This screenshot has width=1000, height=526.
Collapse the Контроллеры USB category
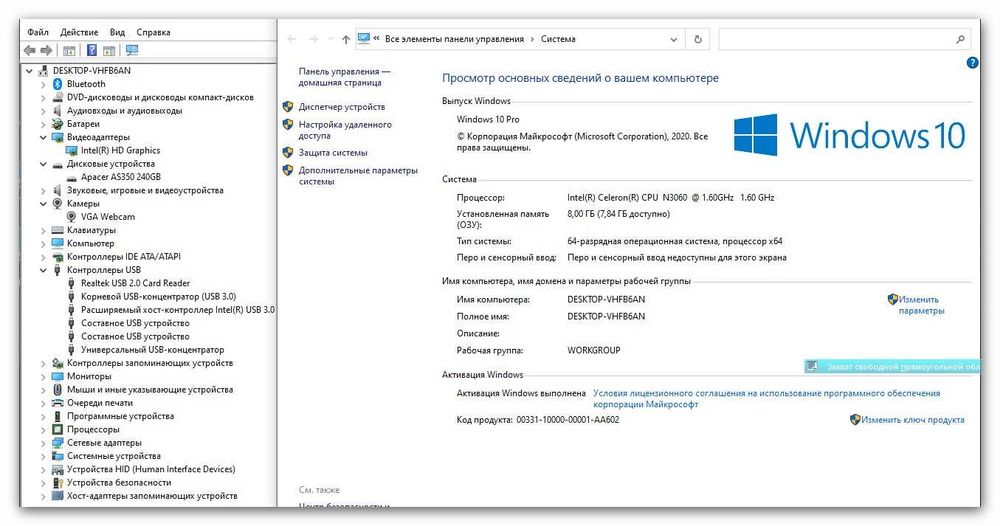click(43, 270)
